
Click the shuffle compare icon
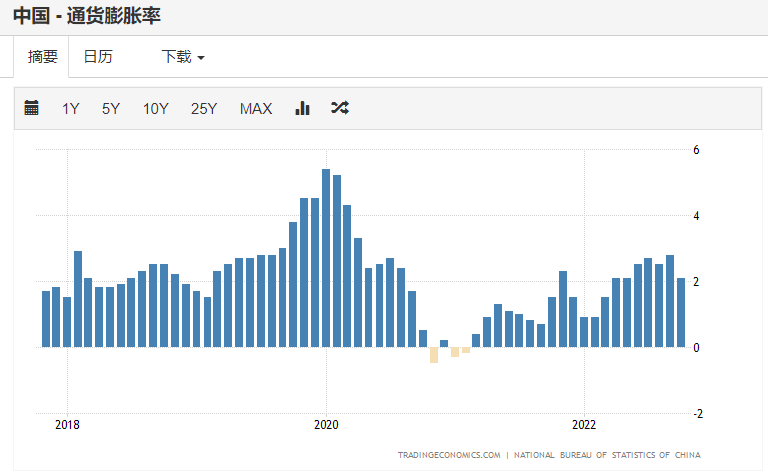pyautogui.click(x=340, y=108)
